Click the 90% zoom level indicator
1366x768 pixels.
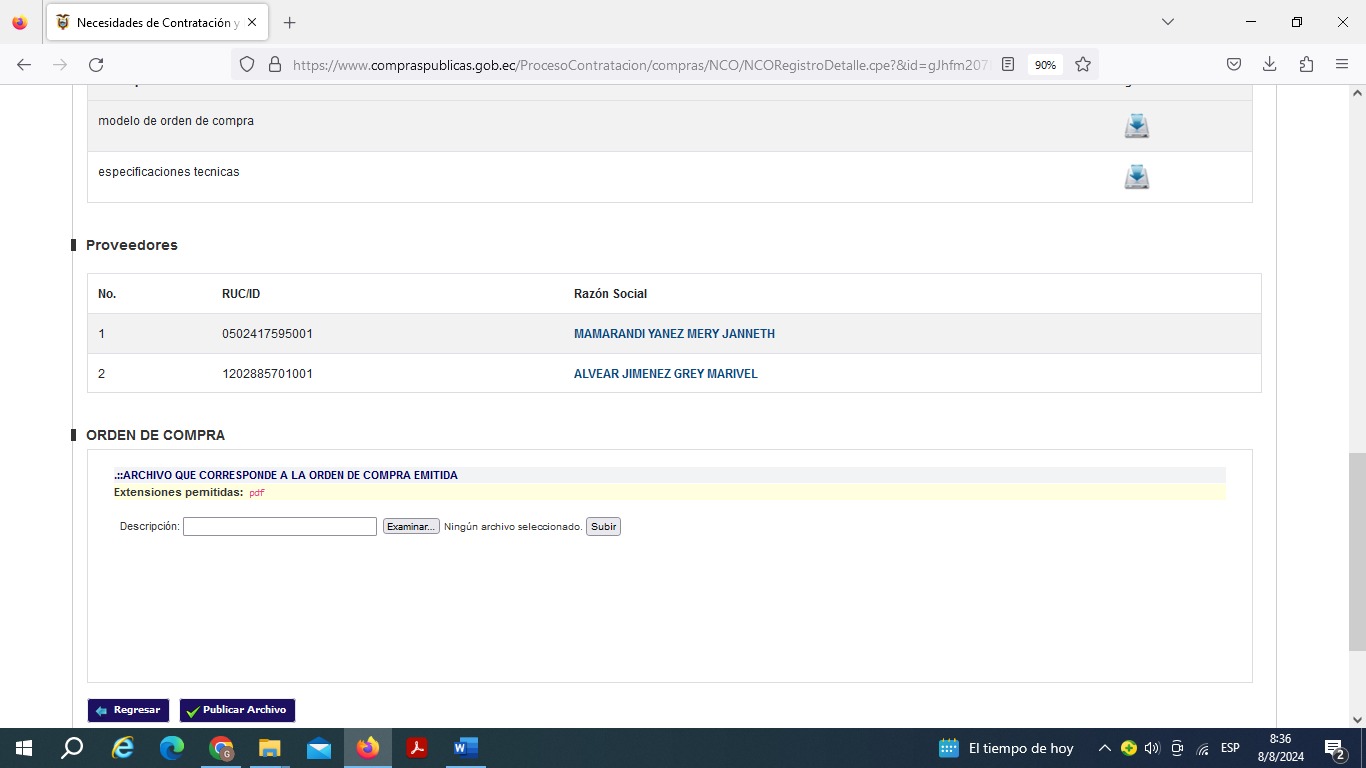[1045, 64]
